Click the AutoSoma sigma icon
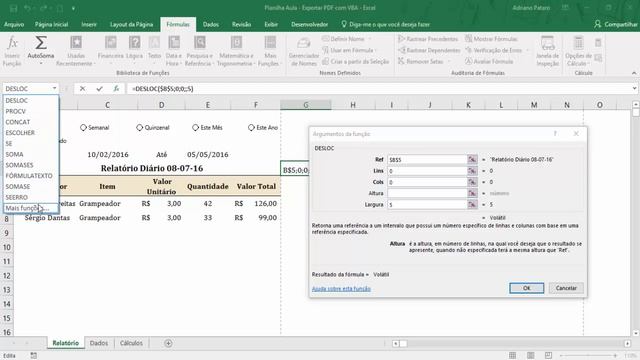Image resolution: width=640 pixels, height=360 pixels. [40, 42]
